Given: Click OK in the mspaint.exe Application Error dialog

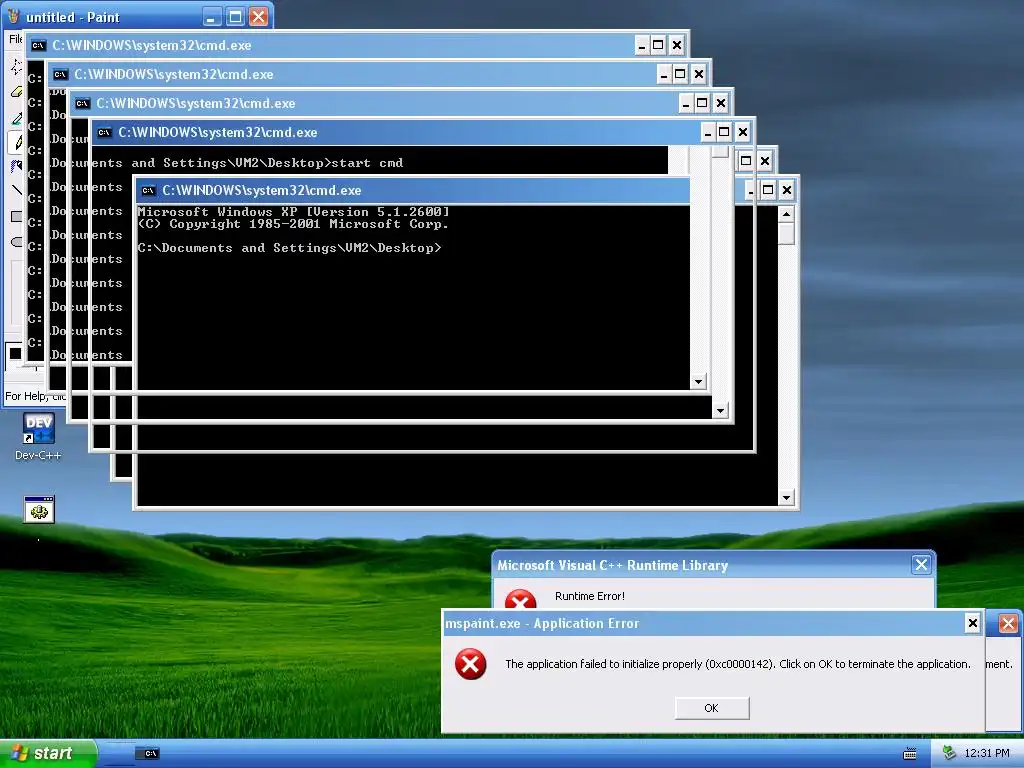Looking at the screenshot, I should tap(712, 708).
